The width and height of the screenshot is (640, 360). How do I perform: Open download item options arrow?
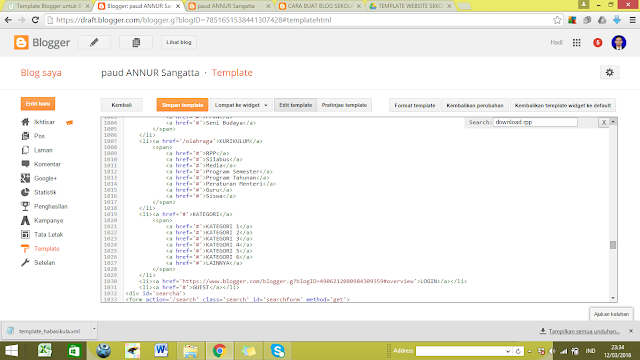point(94,328)
